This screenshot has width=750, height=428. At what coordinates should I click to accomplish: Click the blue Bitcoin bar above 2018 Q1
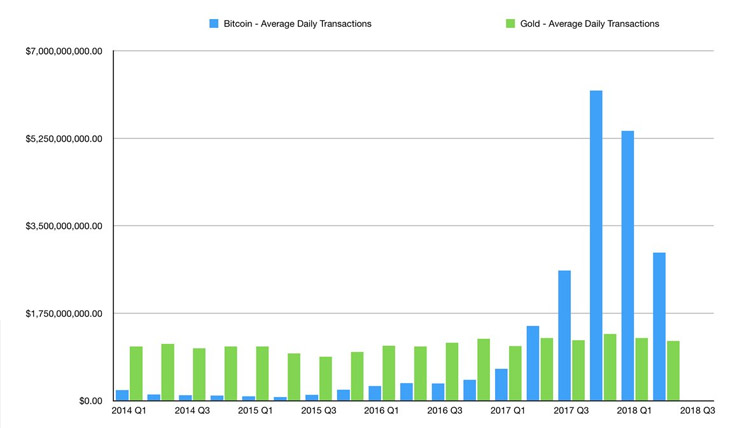pos(628,265)
